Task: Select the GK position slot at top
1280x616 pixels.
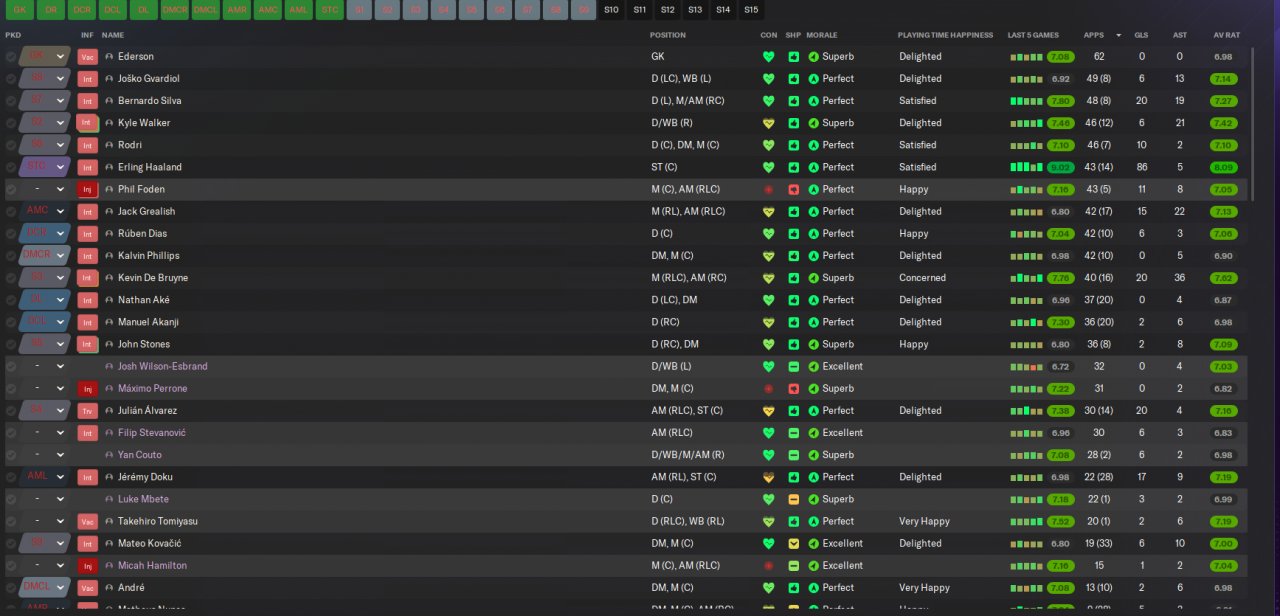Action: click(x=20, y=10)
